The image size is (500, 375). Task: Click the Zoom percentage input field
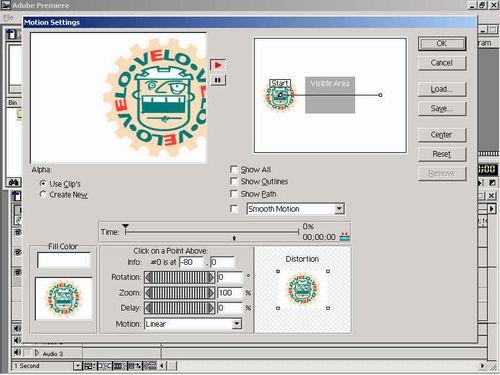(x=230, y=293)
